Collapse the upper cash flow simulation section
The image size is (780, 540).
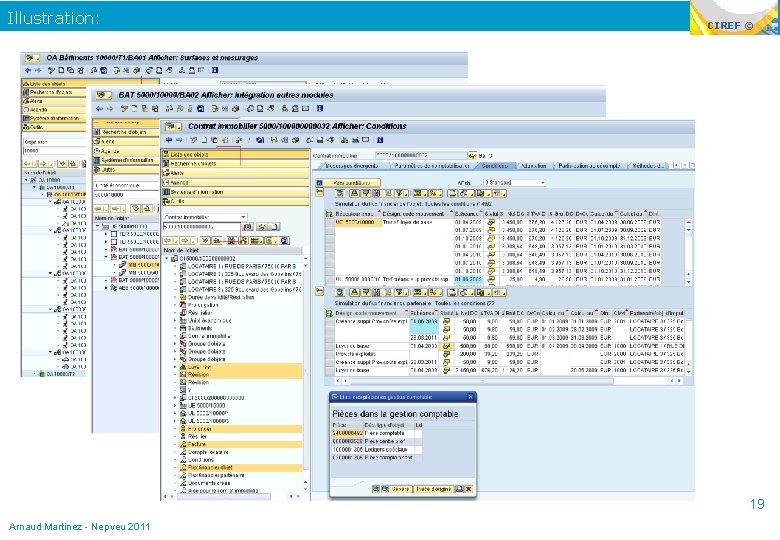pos(319,192)
